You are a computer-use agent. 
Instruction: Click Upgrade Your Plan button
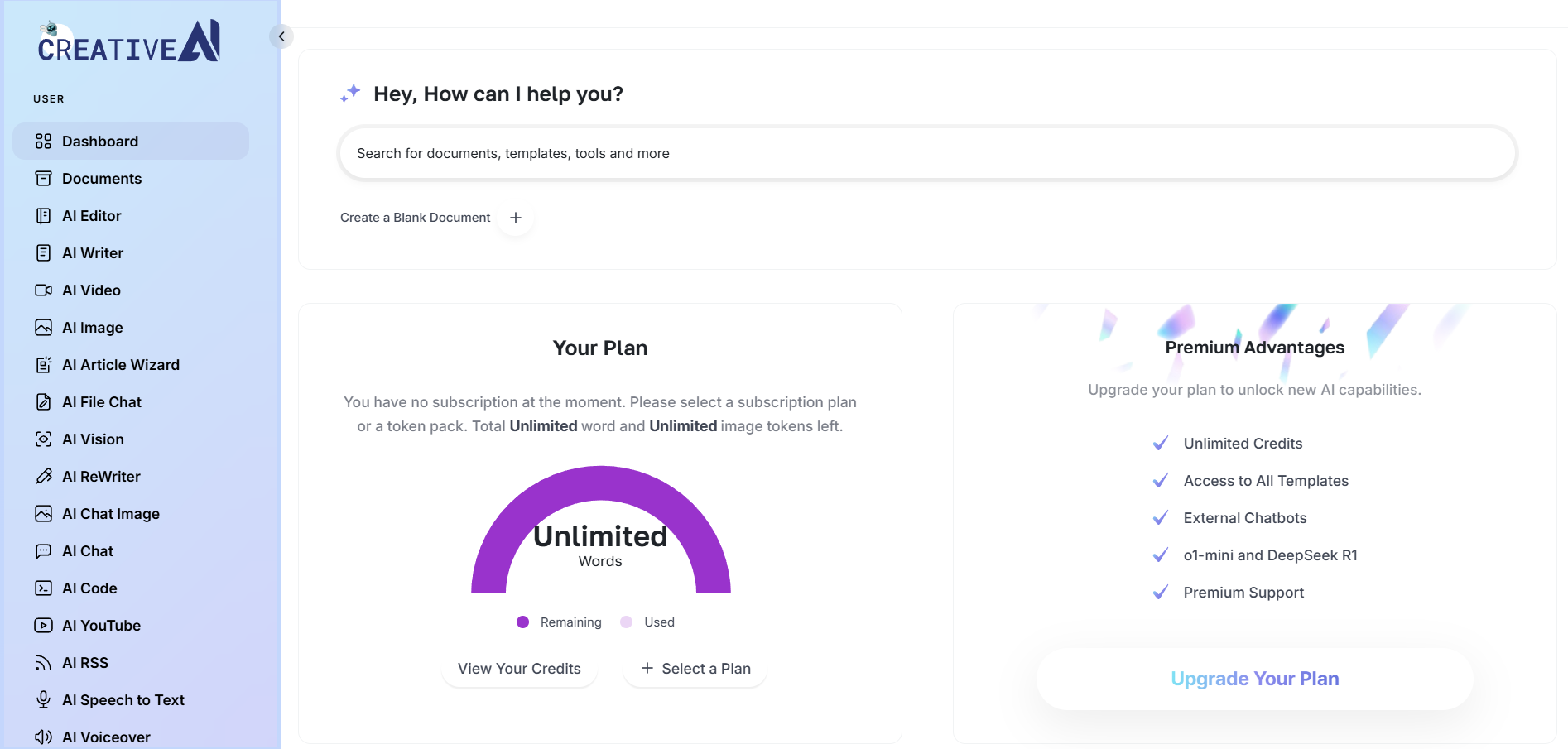point(1254,679)
